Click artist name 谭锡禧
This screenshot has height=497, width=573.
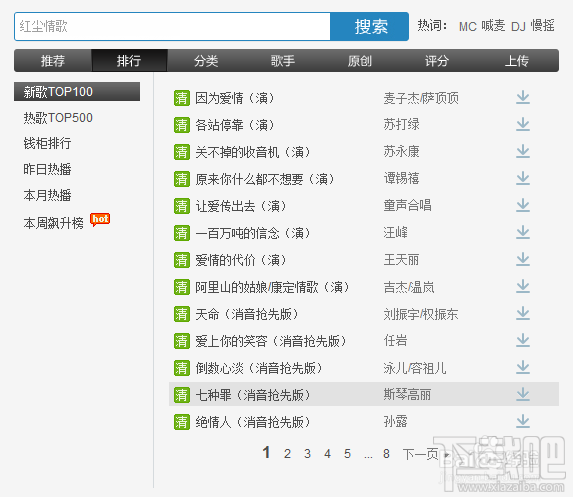pos(401,178)
